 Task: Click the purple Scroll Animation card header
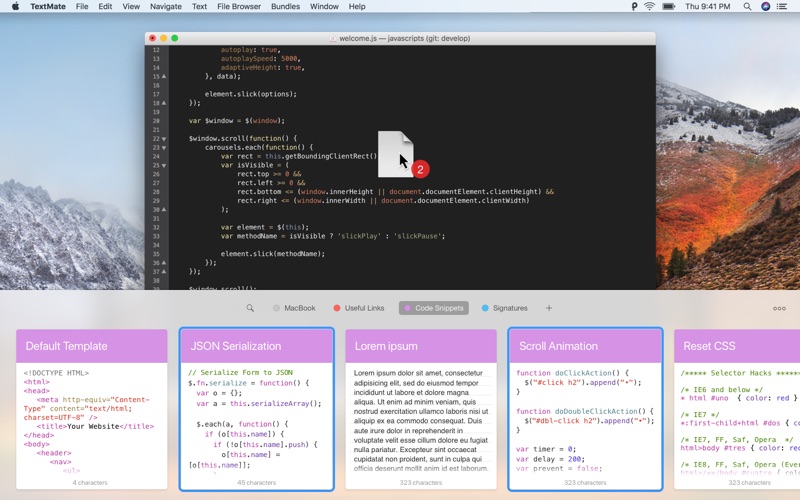585,346
